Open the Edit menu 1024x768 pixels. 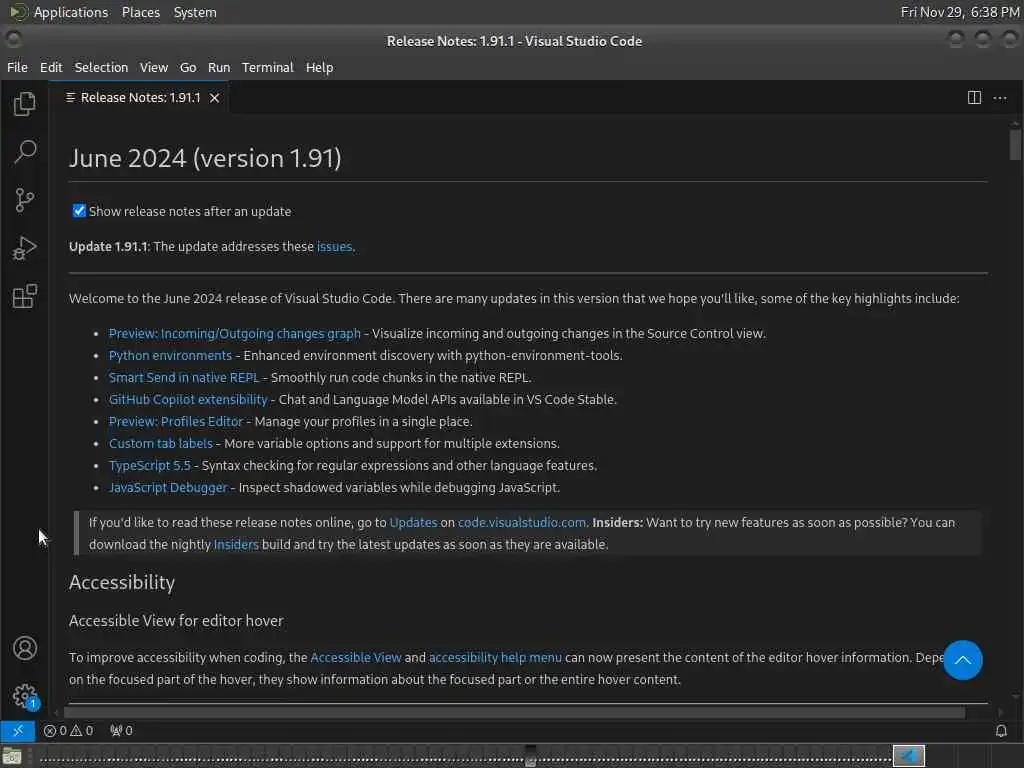point(51,67)
